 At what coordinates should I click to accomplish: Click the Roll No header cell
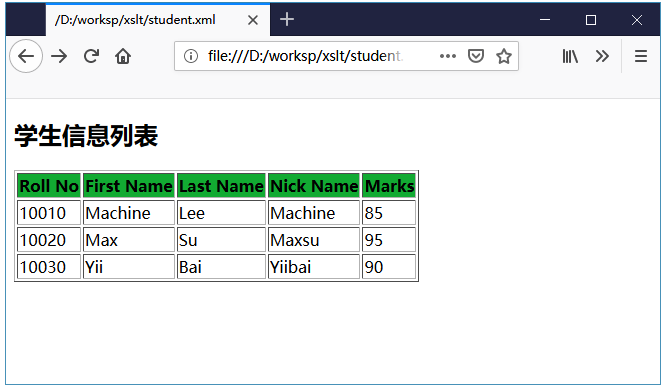click(49, 186)
